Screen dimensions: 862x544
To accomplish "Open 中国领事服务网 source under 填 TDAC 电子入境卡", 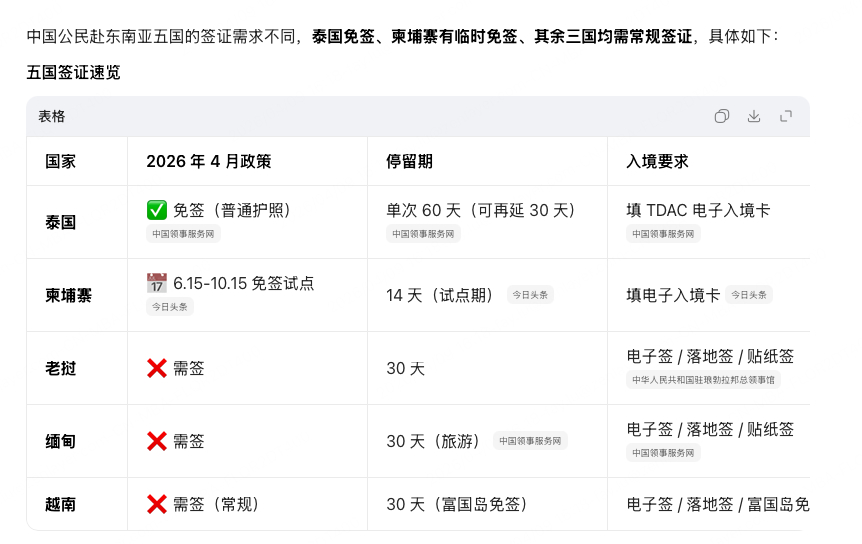I will 663,234.
